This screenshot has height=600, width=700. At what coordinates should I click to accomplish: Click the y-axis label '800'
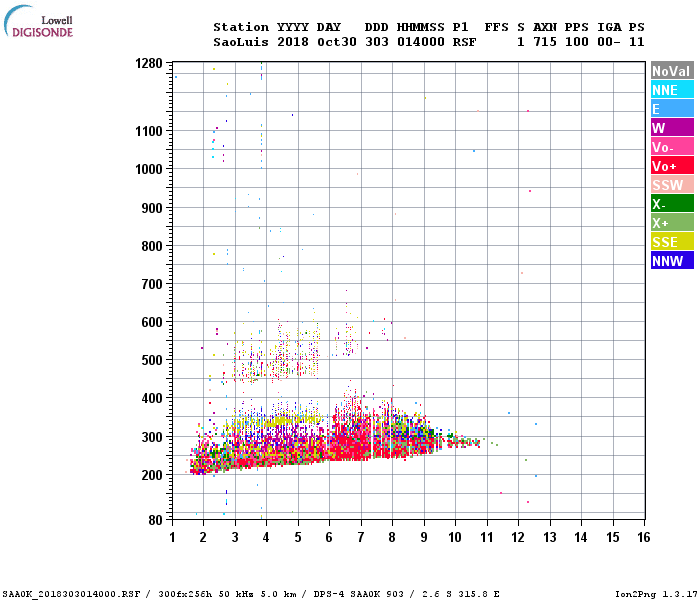[152, 246]
